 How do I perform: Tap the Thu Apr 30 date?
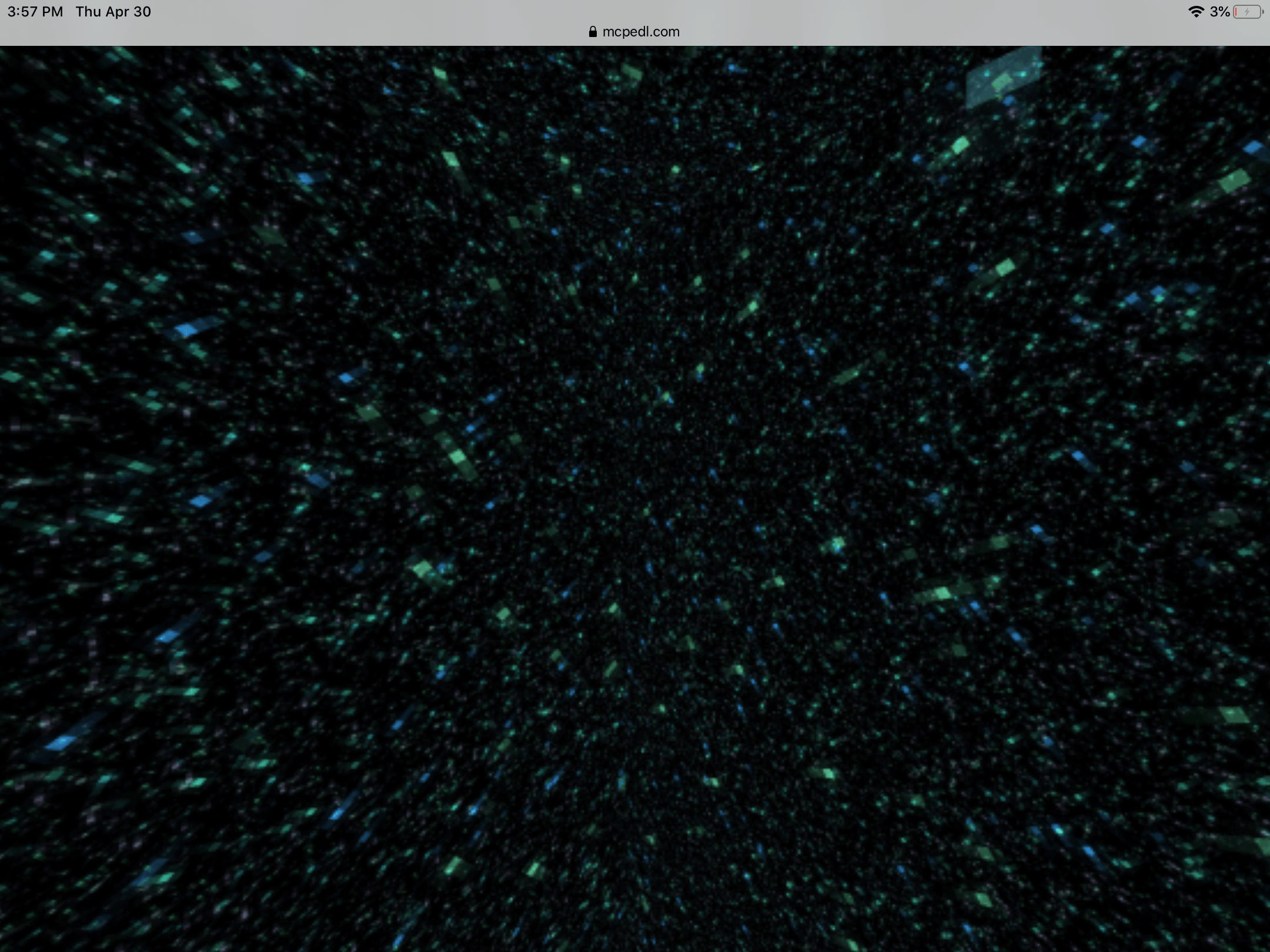tap(113, 12)
